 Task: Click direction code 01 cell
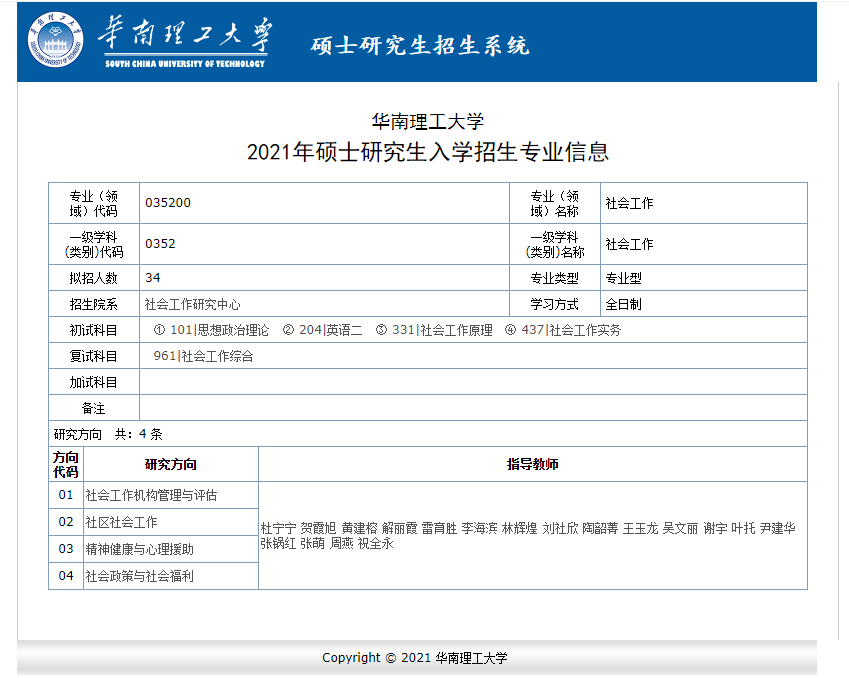[x=66, y=495]
